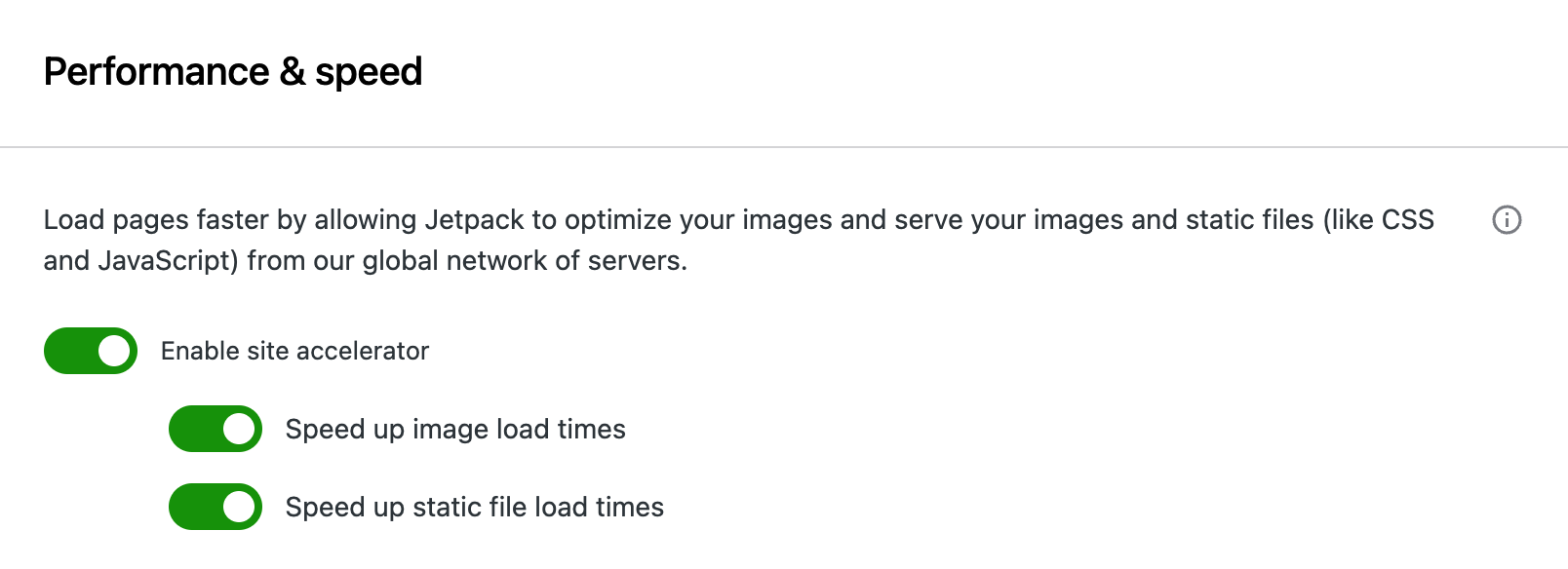Click the divider line below the heading
Viewport: 1568px width, 569px height.
[784, 147]
